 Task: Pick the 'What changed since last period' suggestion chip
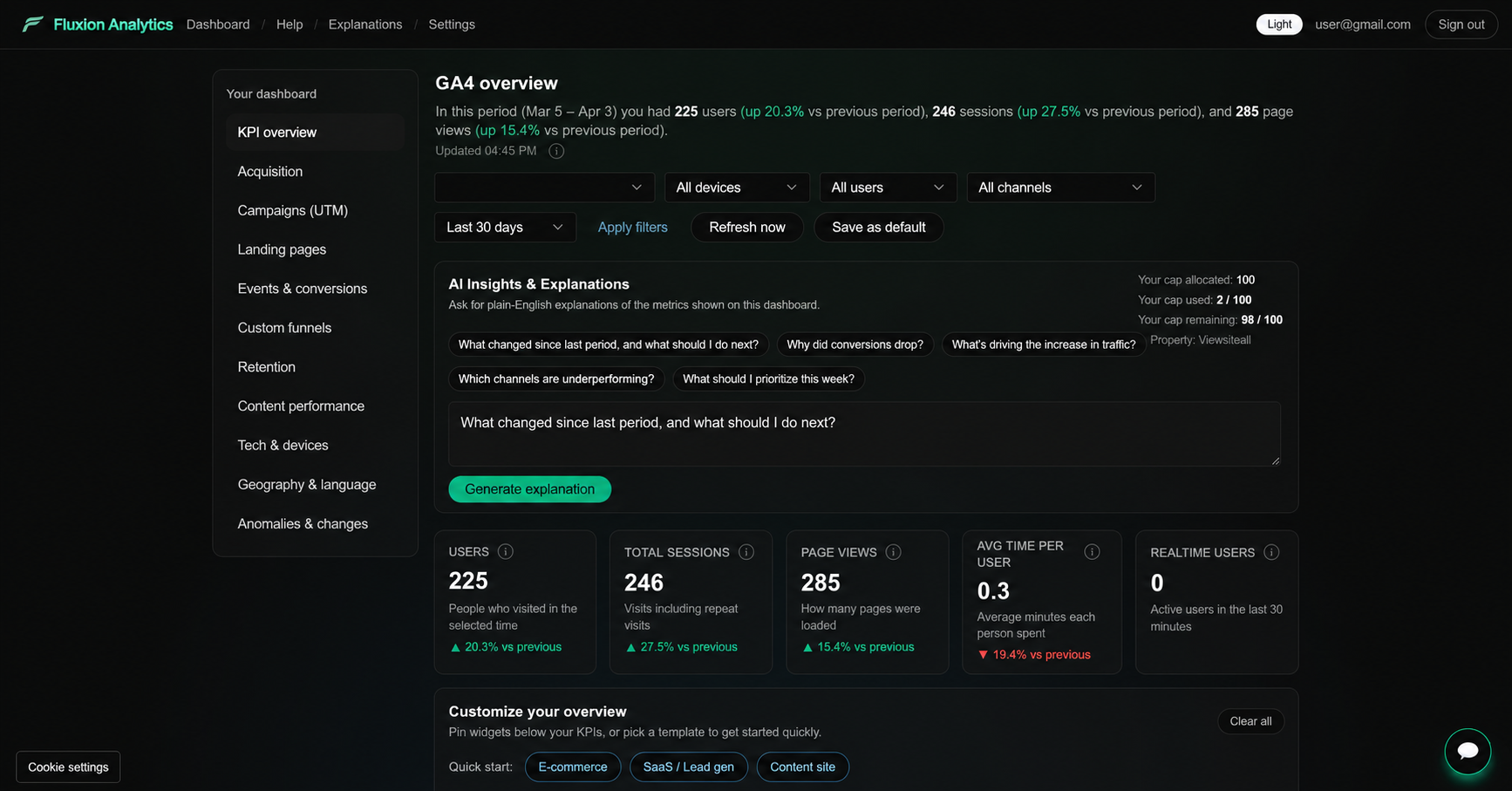click(609, 344)
